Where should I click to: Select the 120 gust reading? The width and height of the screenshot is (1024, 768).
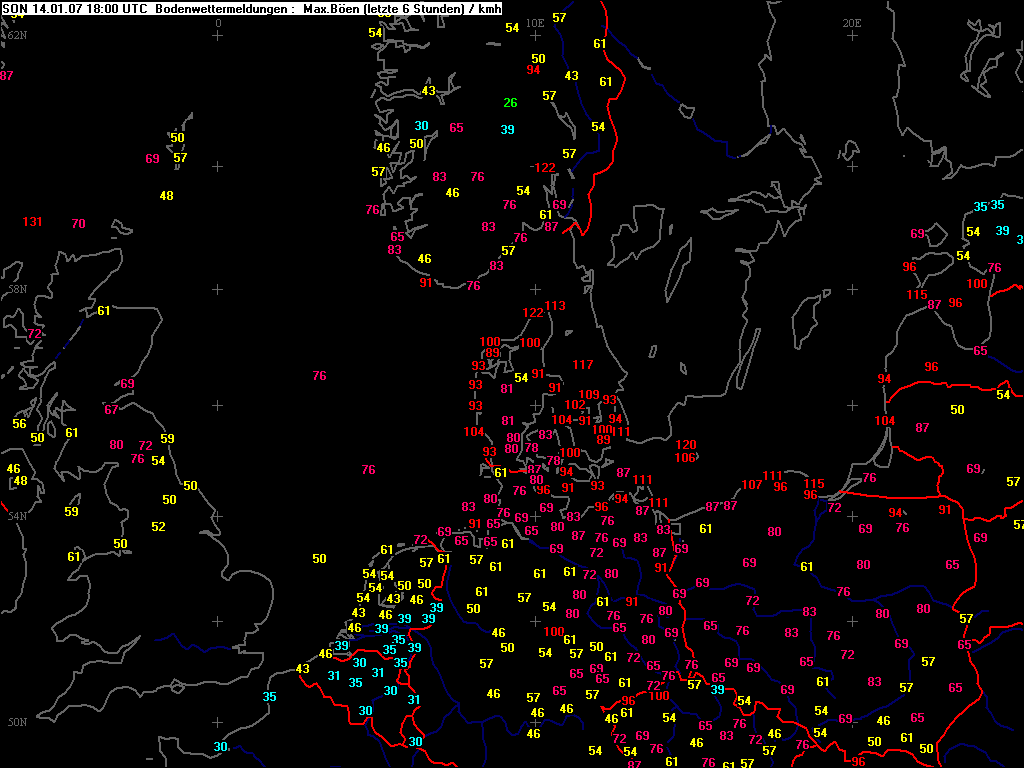click(686, 445)
